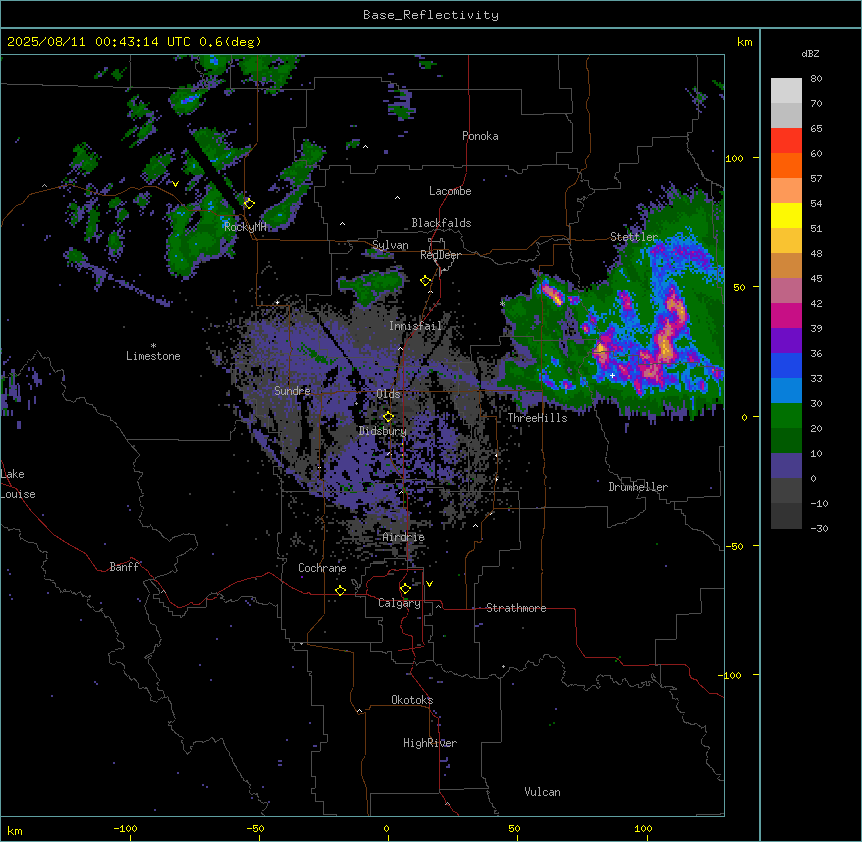
Task: Click the HighRiver town label
Action: coord(430,743)
